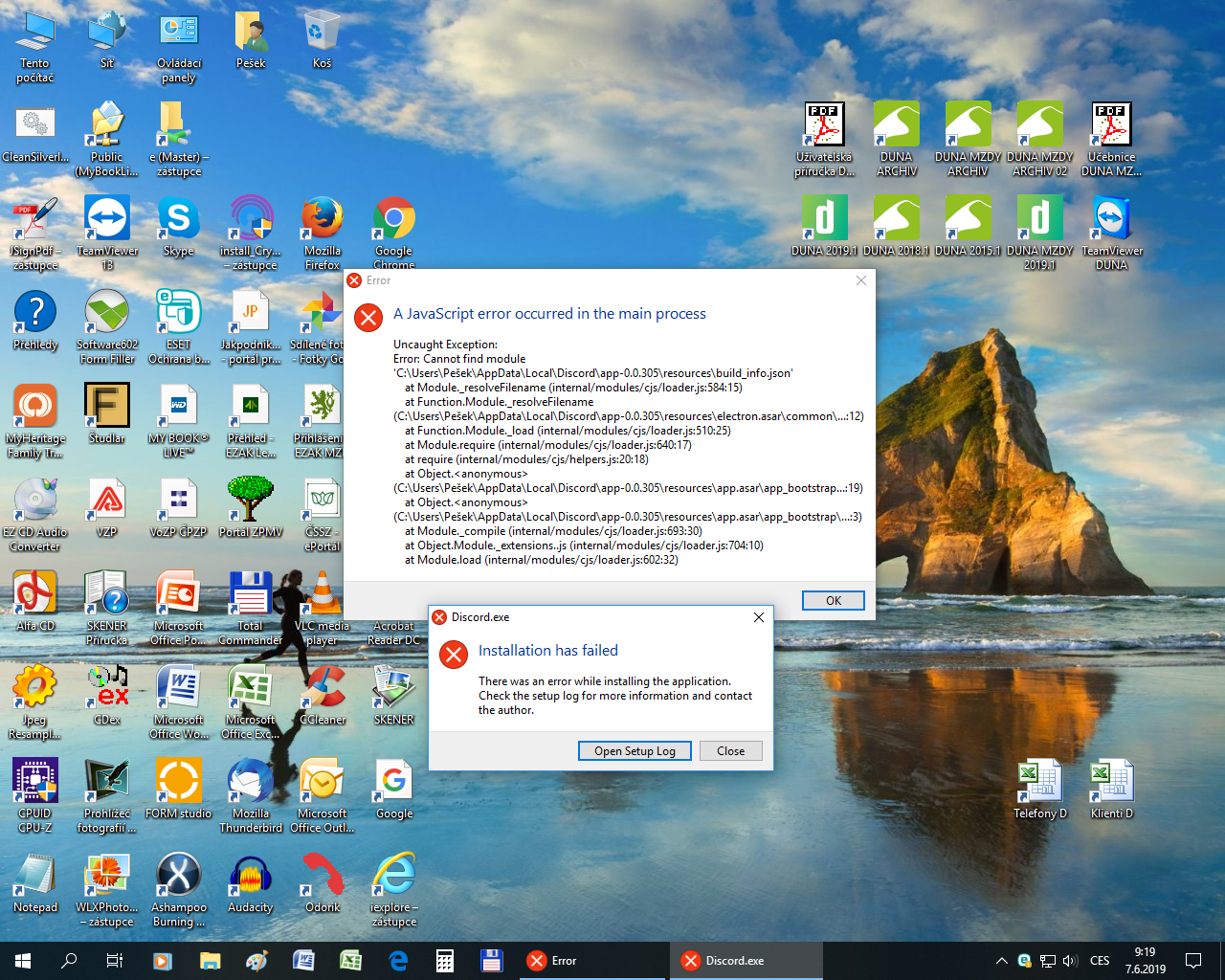The width and height of the screenshot is (1225, 980).
Task: Open Mozilla Thunderbird desktop shortcut
Action: point(251,783)
